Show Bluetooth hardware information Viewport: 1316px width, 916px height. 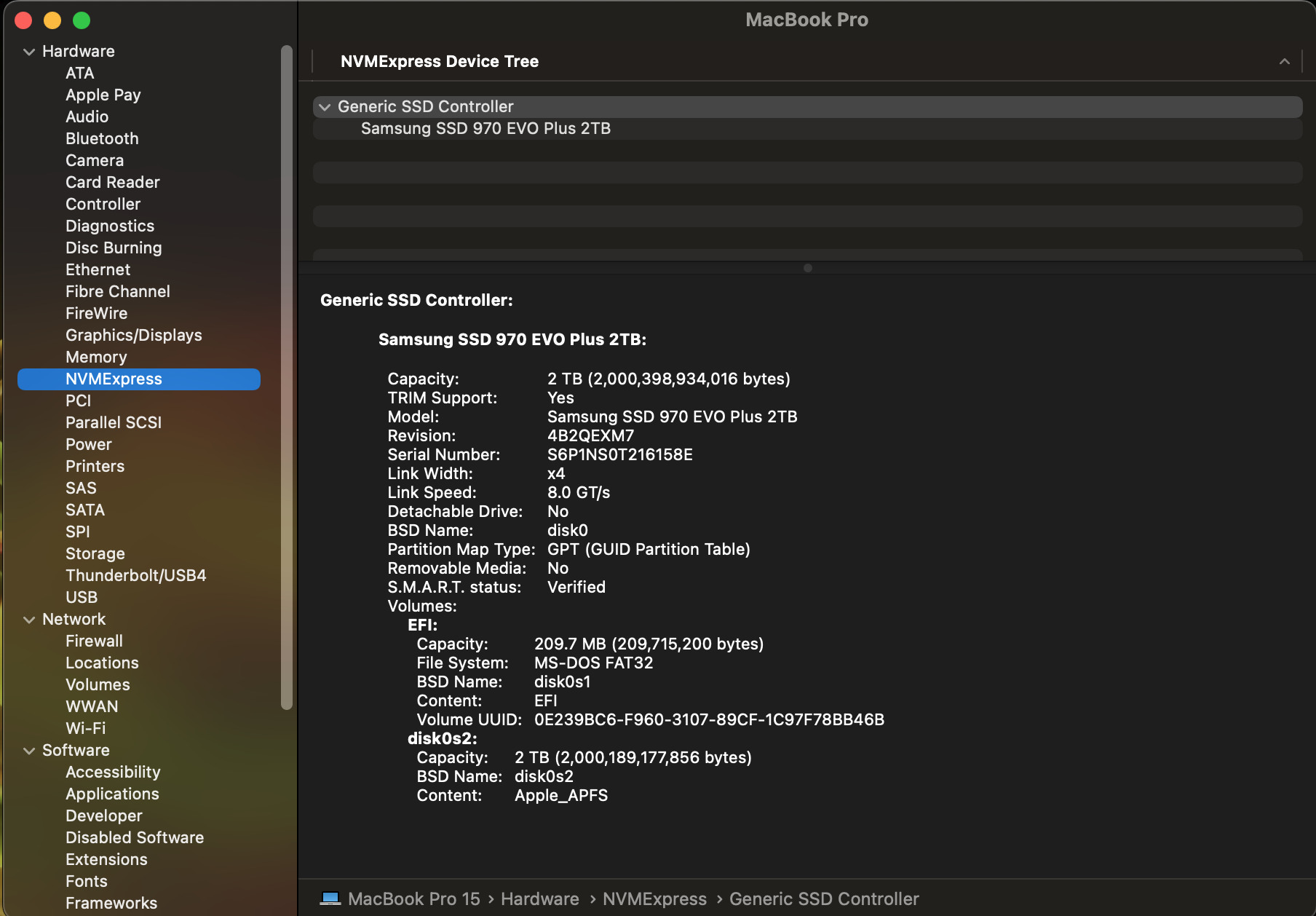pyautogui.click(x=102, y=138)
